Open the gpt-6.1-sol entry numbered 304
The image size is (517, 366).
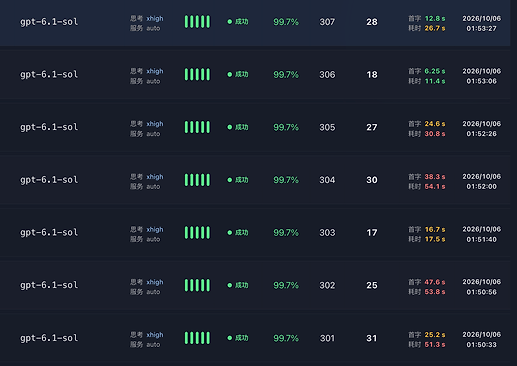[49, 180]
